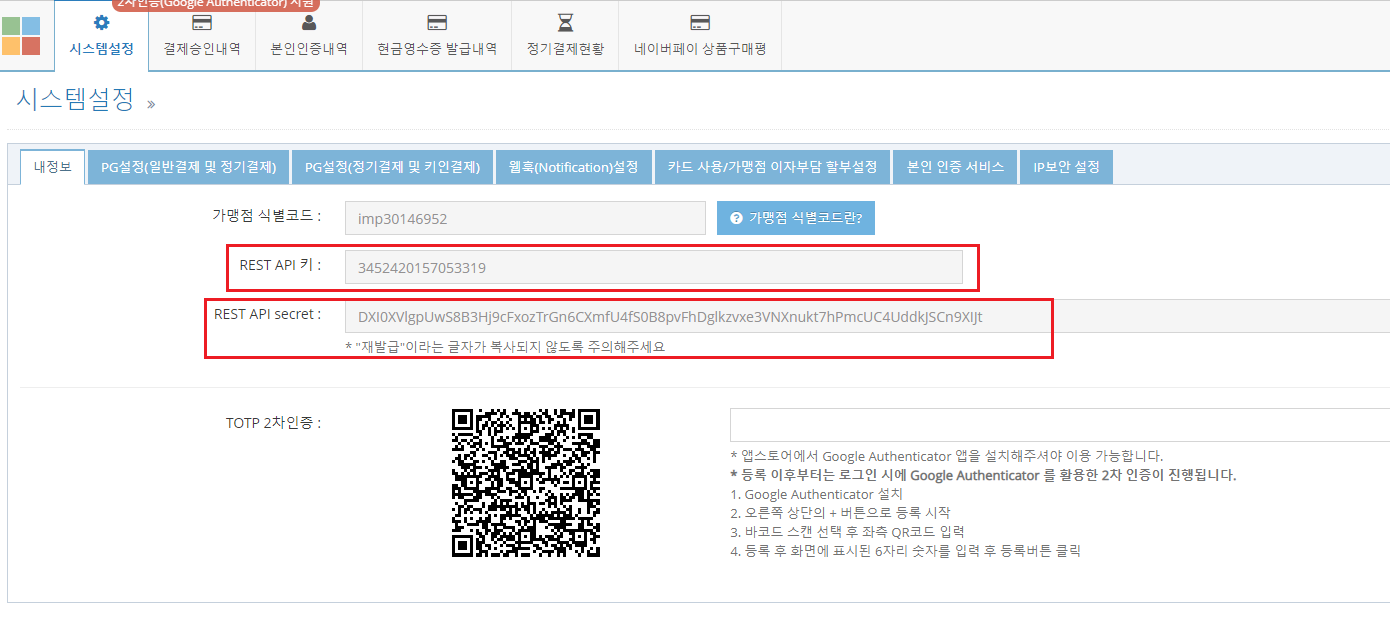Viewport: 1390px width, 619px height.
Task: Click the TOTP QR code image
Action: [x=526, y=482]
